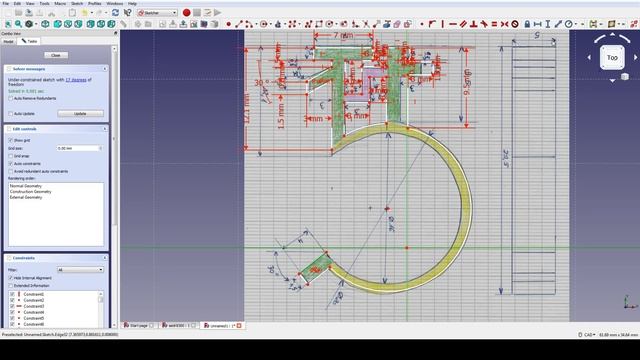640x360 pixels.
Task: Click the Measure distance ruler icon
Action: tap(123, 24)
